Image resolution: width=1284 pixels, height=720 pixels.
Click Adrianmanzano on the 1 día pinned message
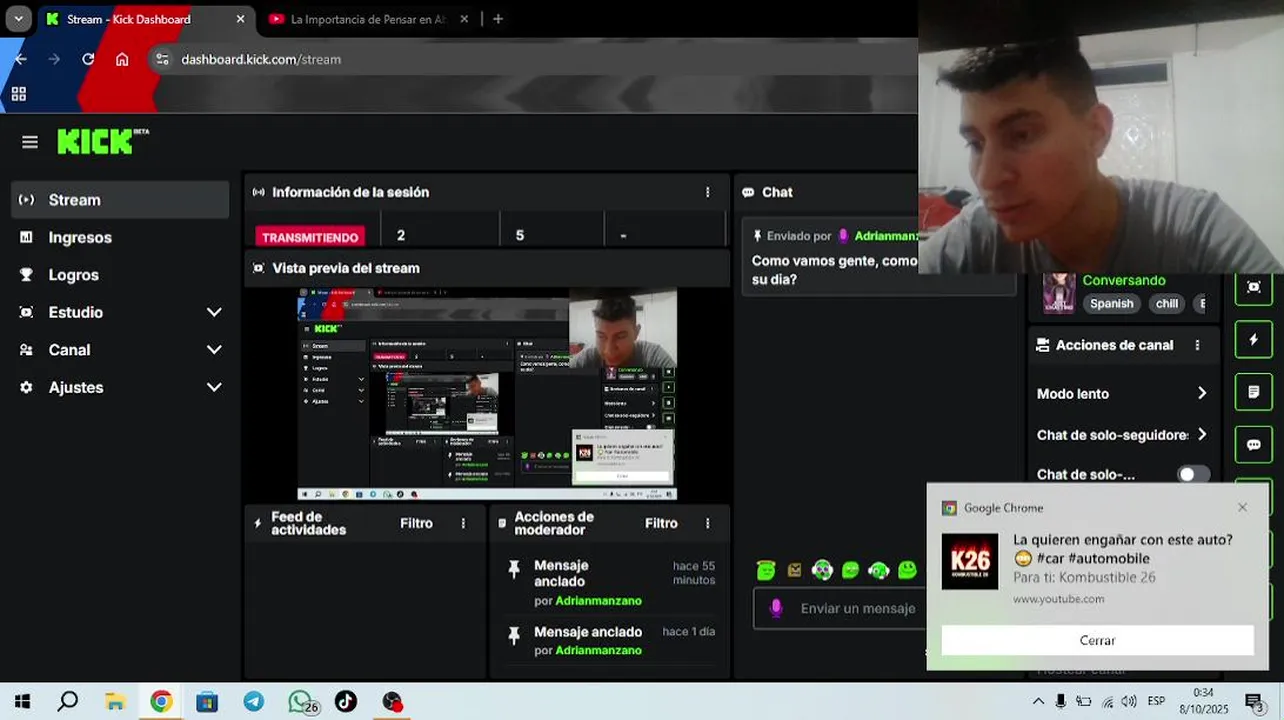[598, 650]
